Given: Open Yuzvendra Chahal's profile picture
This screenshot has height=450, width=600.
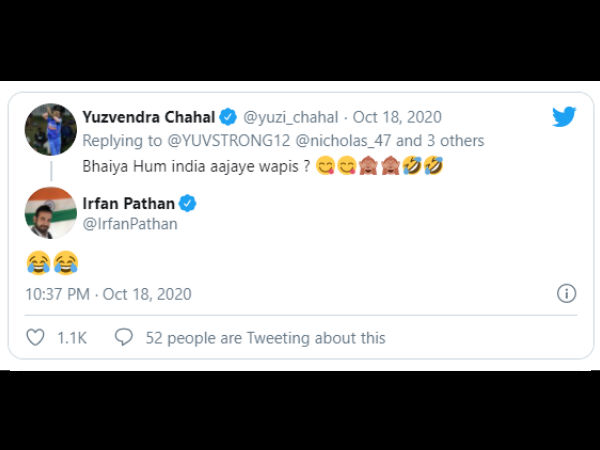Looking at the screenshot, I should (50, 128).
